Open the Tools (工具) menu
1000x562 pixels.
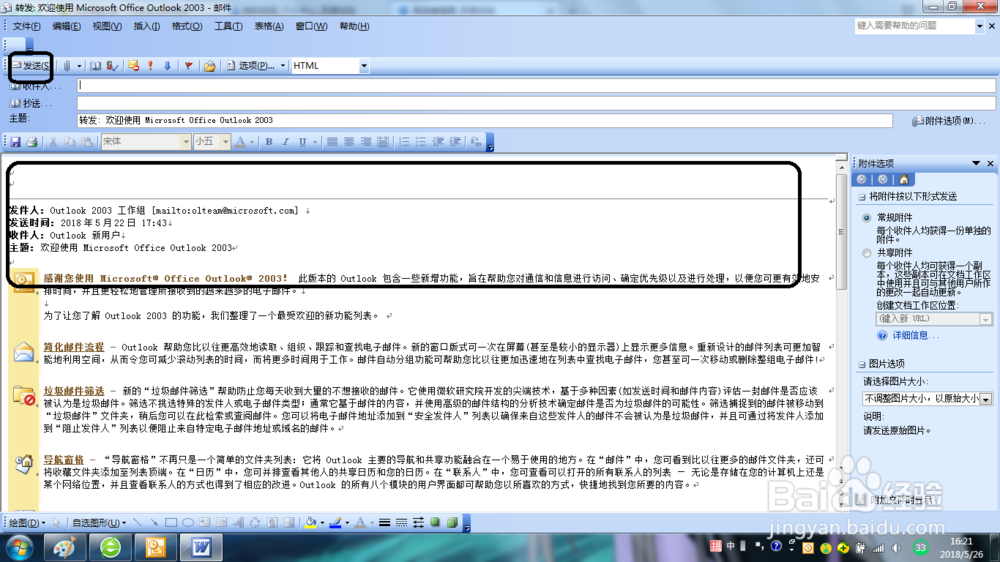coord(228,26)
